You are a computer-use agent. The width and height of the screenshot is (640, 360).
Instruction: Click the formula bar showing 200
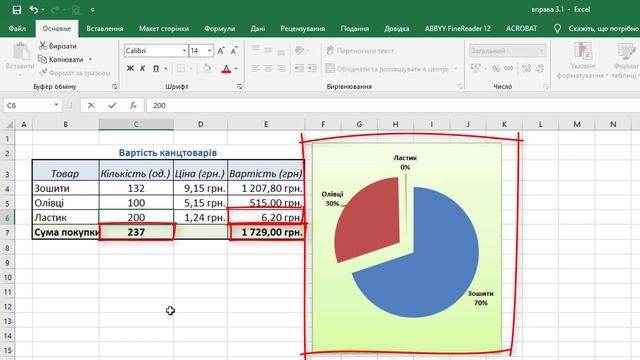tap(393, 105)
